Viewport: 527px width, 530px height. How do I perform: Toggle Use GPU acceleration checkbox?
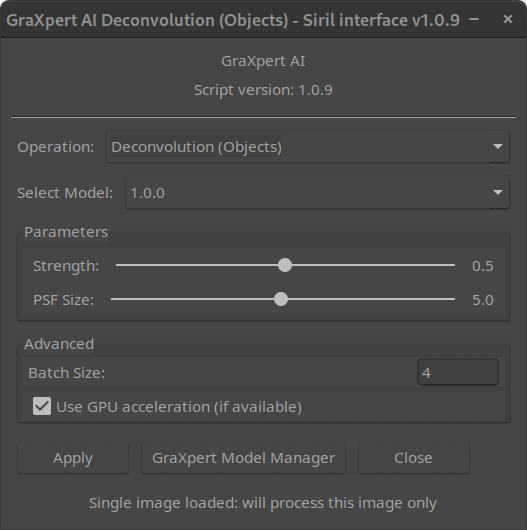click(42, 406)
